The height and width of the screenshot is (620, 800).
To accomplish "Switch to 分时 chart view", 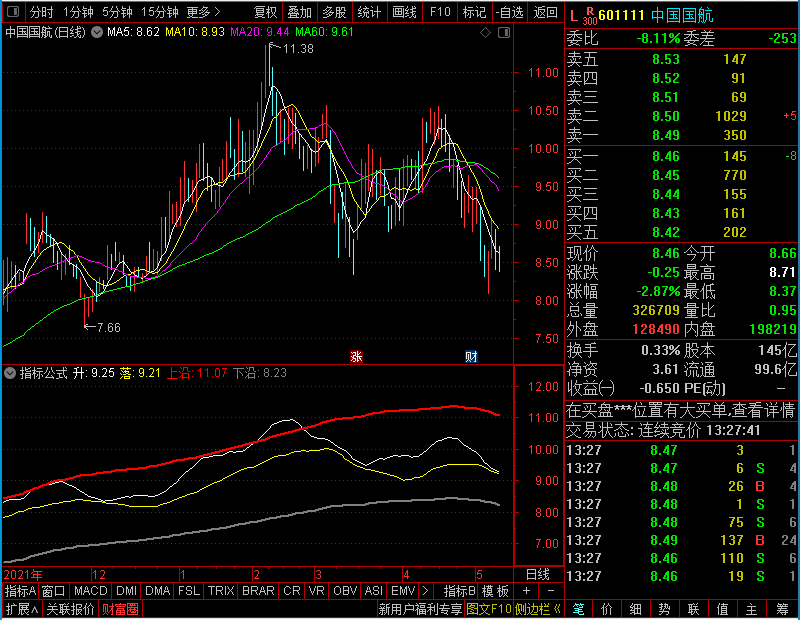I will (41, 12).
